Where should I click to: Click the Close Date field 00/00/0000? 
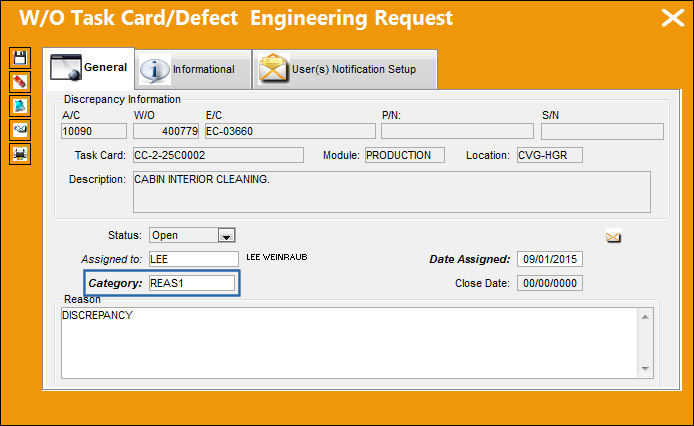(550, 283)
